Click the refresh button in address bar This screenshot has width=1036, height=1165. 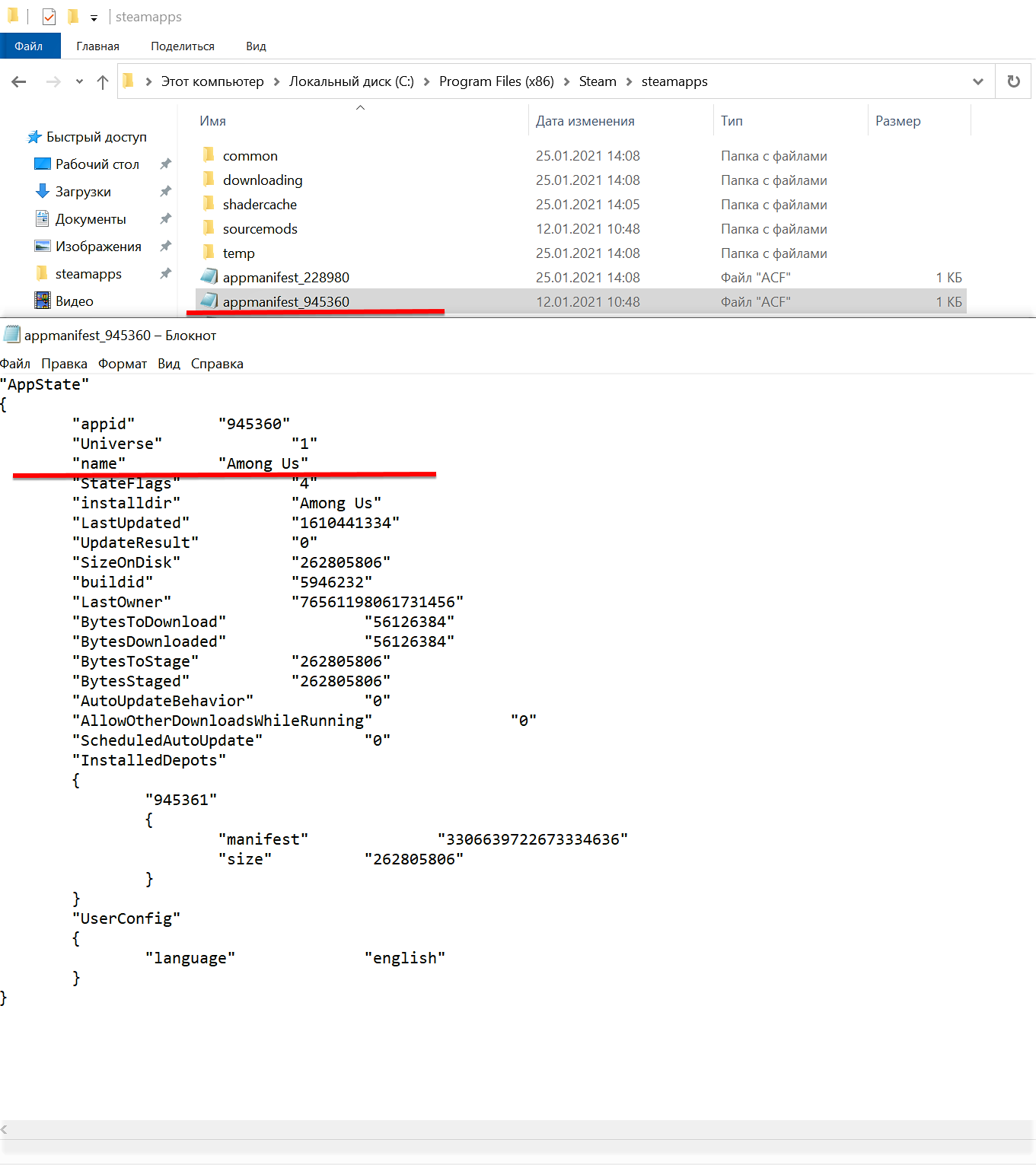1013,81
